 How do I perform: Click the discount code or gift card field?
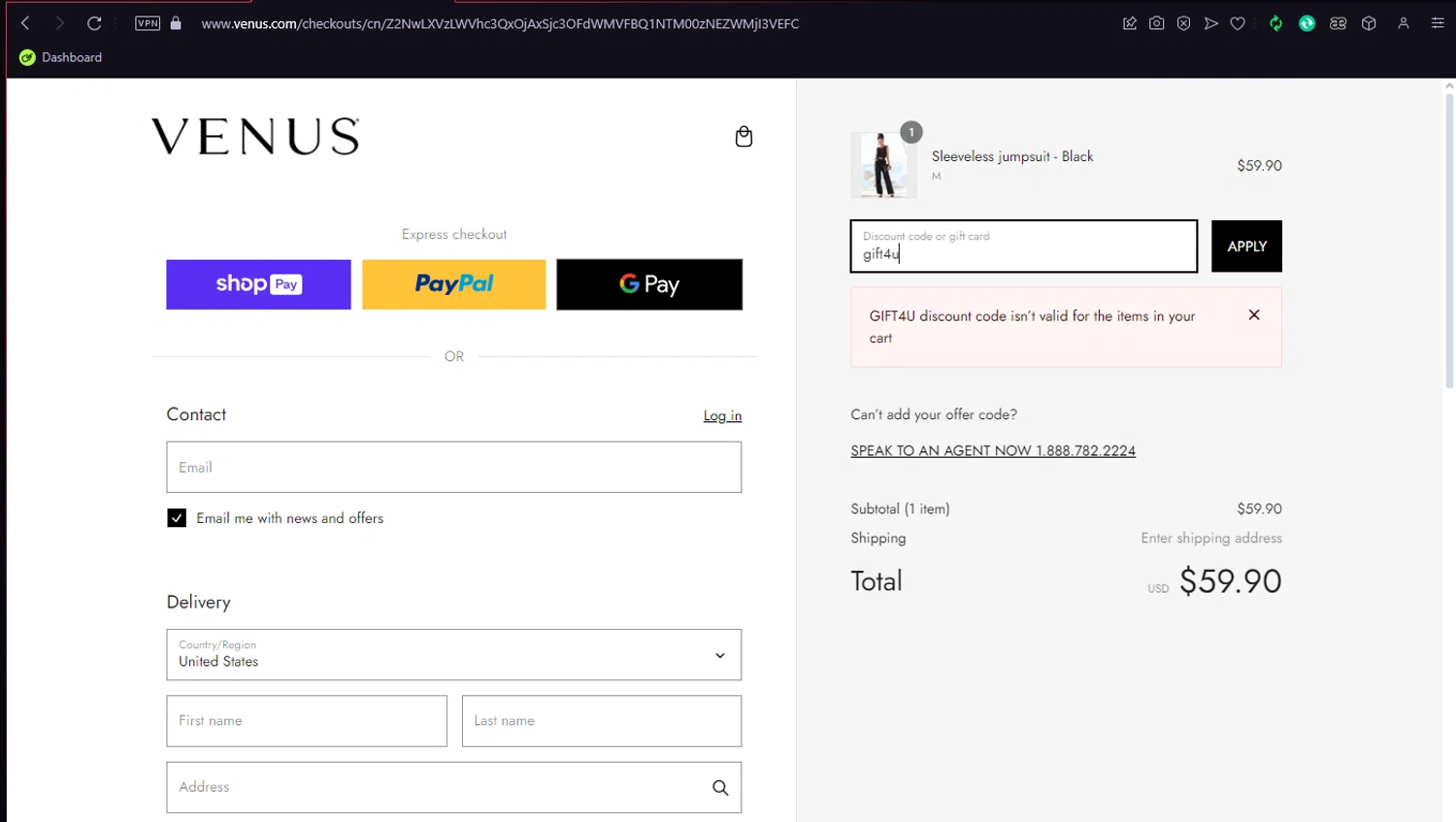(x=1024, y=246)
